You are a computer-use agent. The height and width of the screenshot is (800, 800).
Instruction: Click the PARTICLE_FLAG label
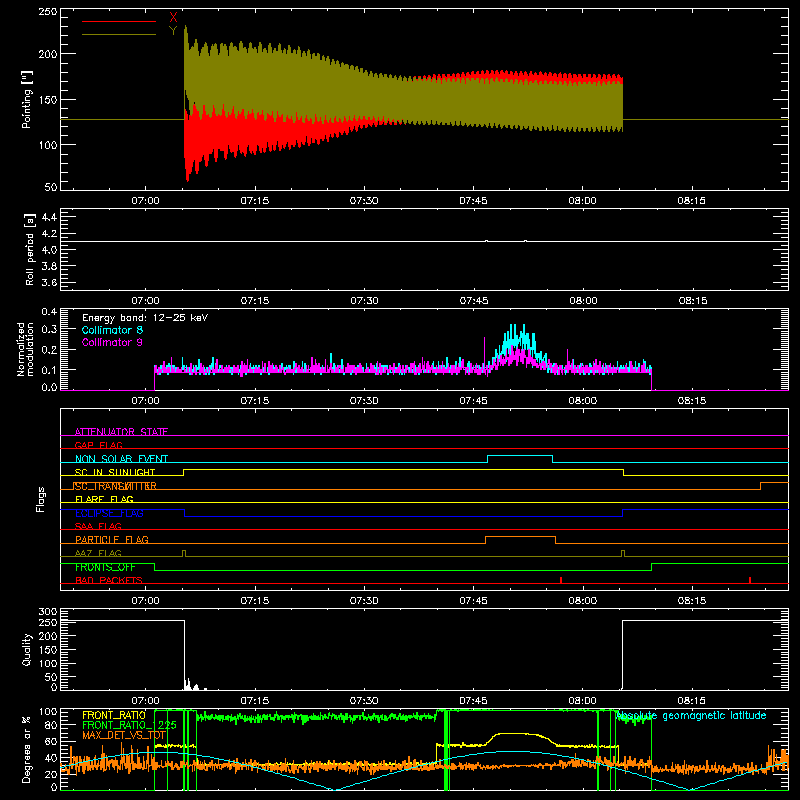coord(112,539)
